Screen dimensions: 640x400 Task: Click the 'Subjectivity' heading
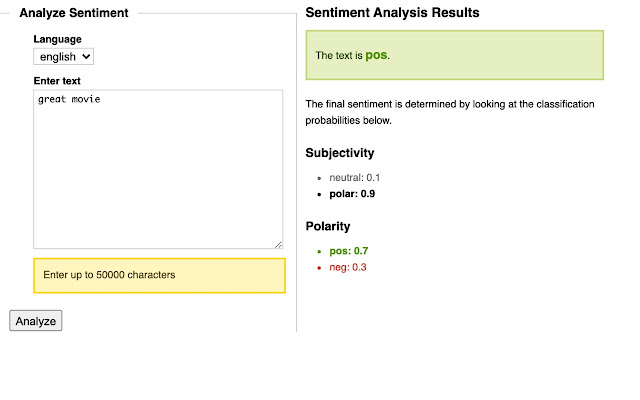(x=340, y=153)
